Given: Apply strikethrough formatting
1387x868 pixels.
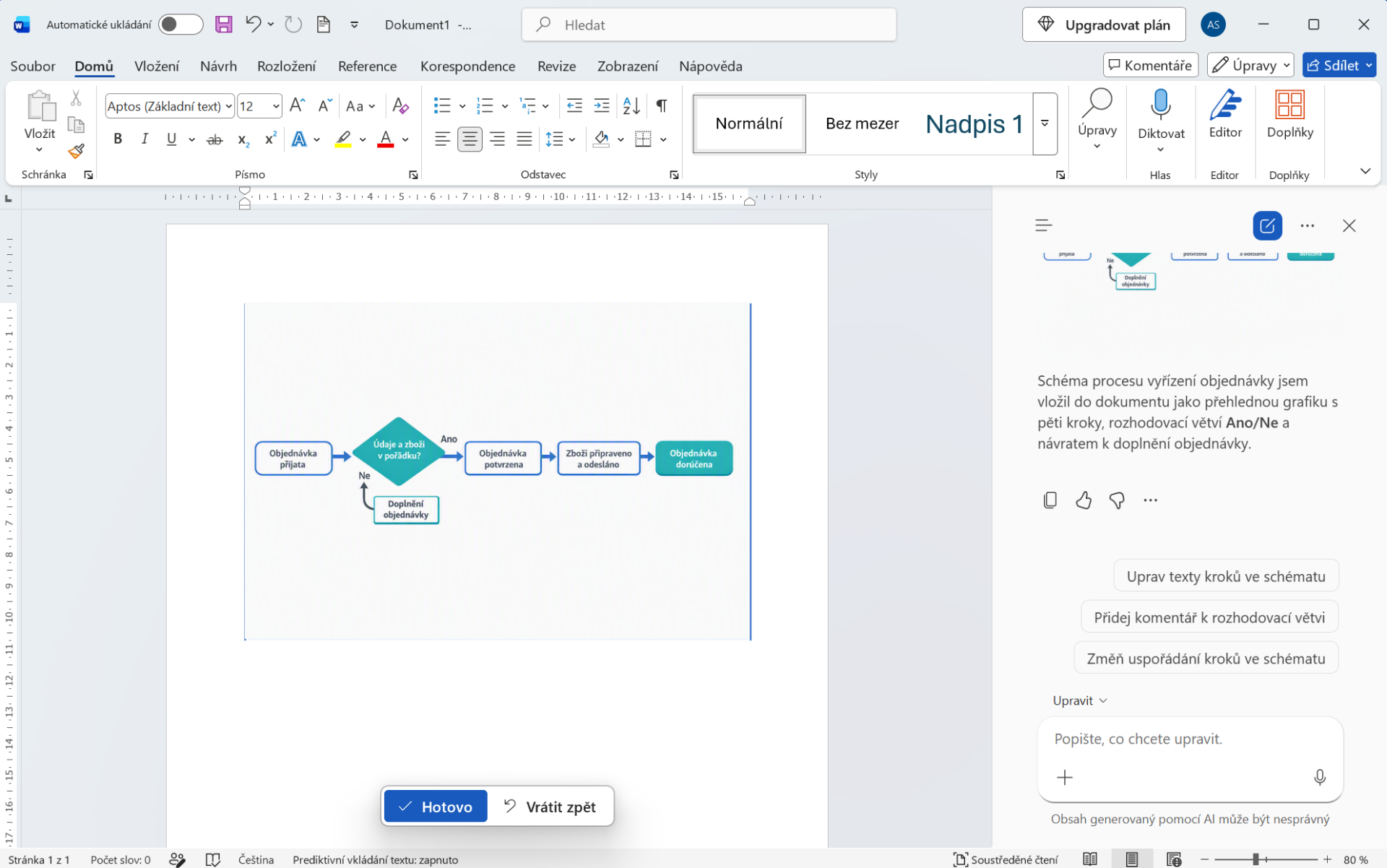Looking at the screenshot, I should click(x=215, y=139).
